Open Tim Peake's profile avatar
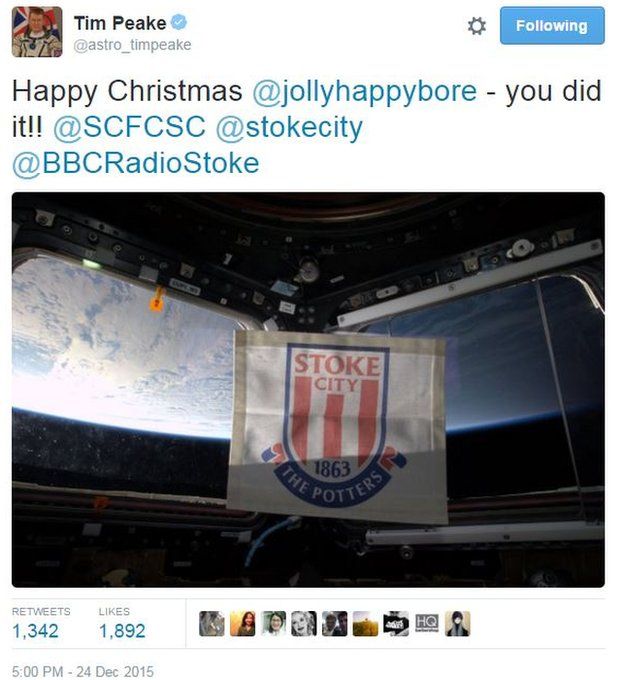Image resolution: width=624 pixels, height=680 pixels. point(37,32)
